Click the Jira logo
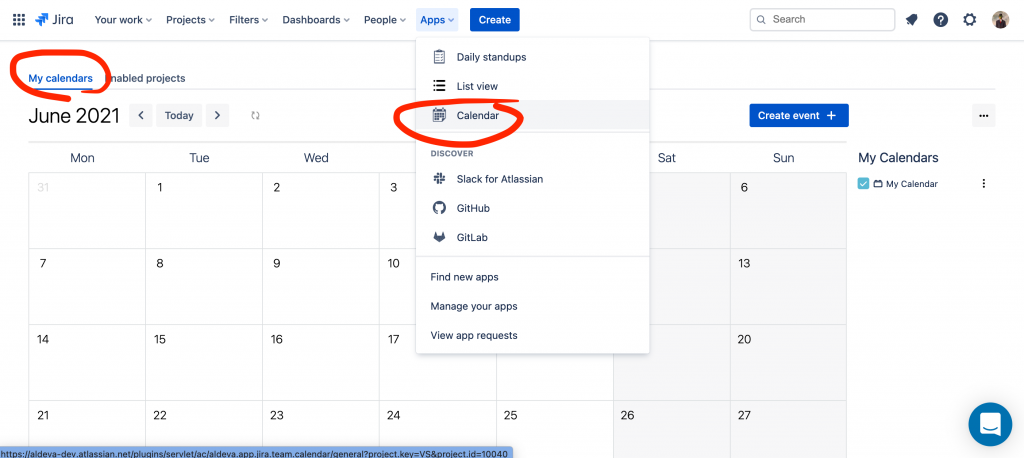 (x=54, y=20)
